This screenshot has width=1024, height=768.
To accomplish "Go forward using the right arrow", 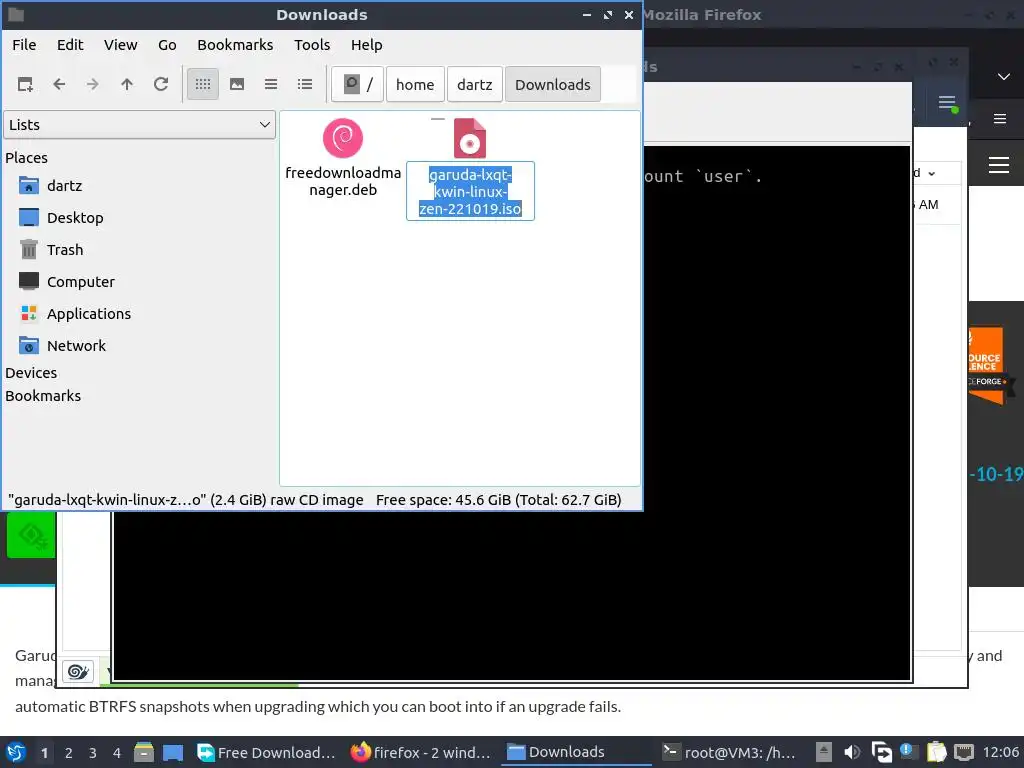I will (x=93, y=84).
